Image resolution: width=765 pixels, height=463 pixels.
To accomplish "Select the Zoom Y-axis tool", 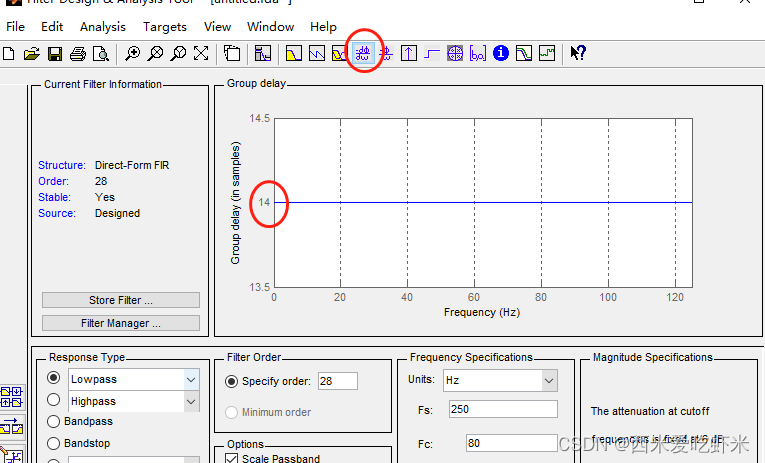I will click(x=178, y=53).
